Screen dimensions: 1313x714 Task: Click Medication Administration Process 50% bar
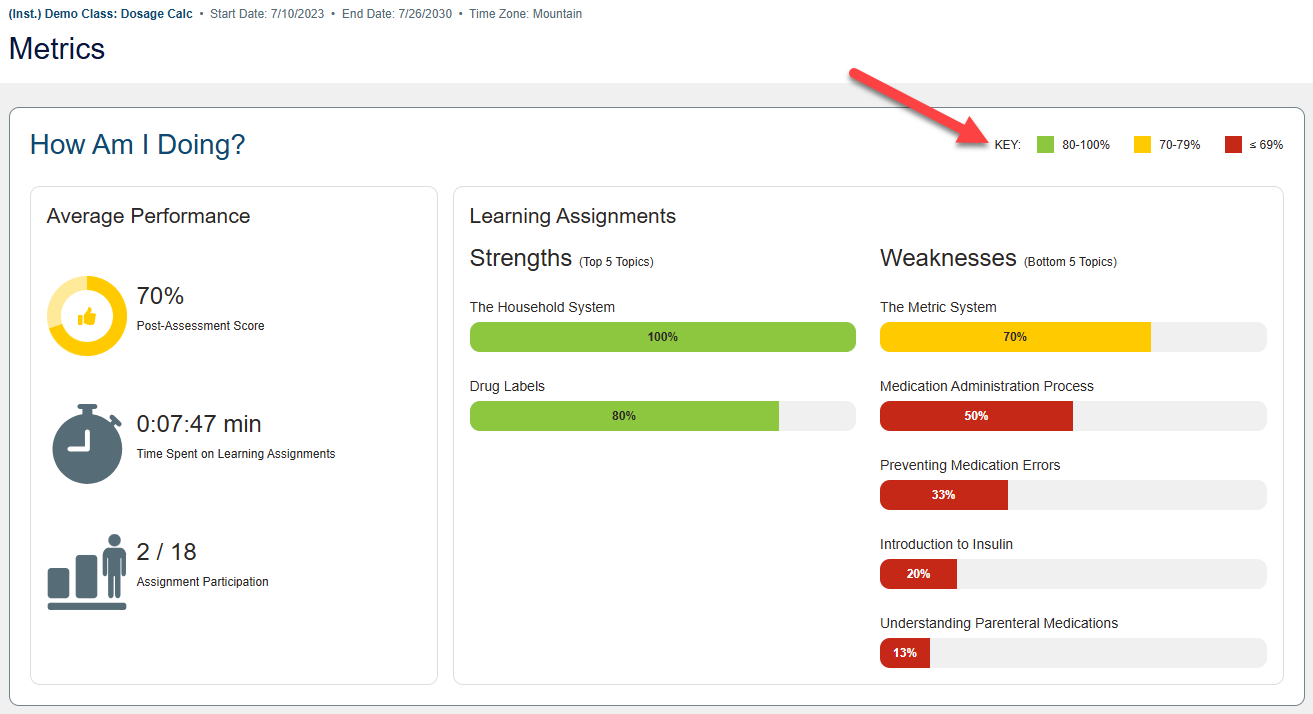pyautogui.click(x=976, y=416)
